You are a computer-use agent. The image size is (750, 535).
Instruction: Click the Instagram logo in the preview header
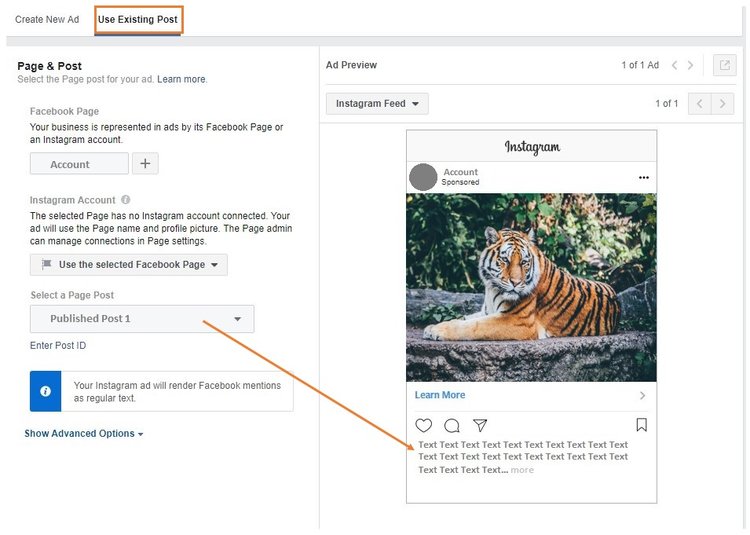tap(532, 147)
